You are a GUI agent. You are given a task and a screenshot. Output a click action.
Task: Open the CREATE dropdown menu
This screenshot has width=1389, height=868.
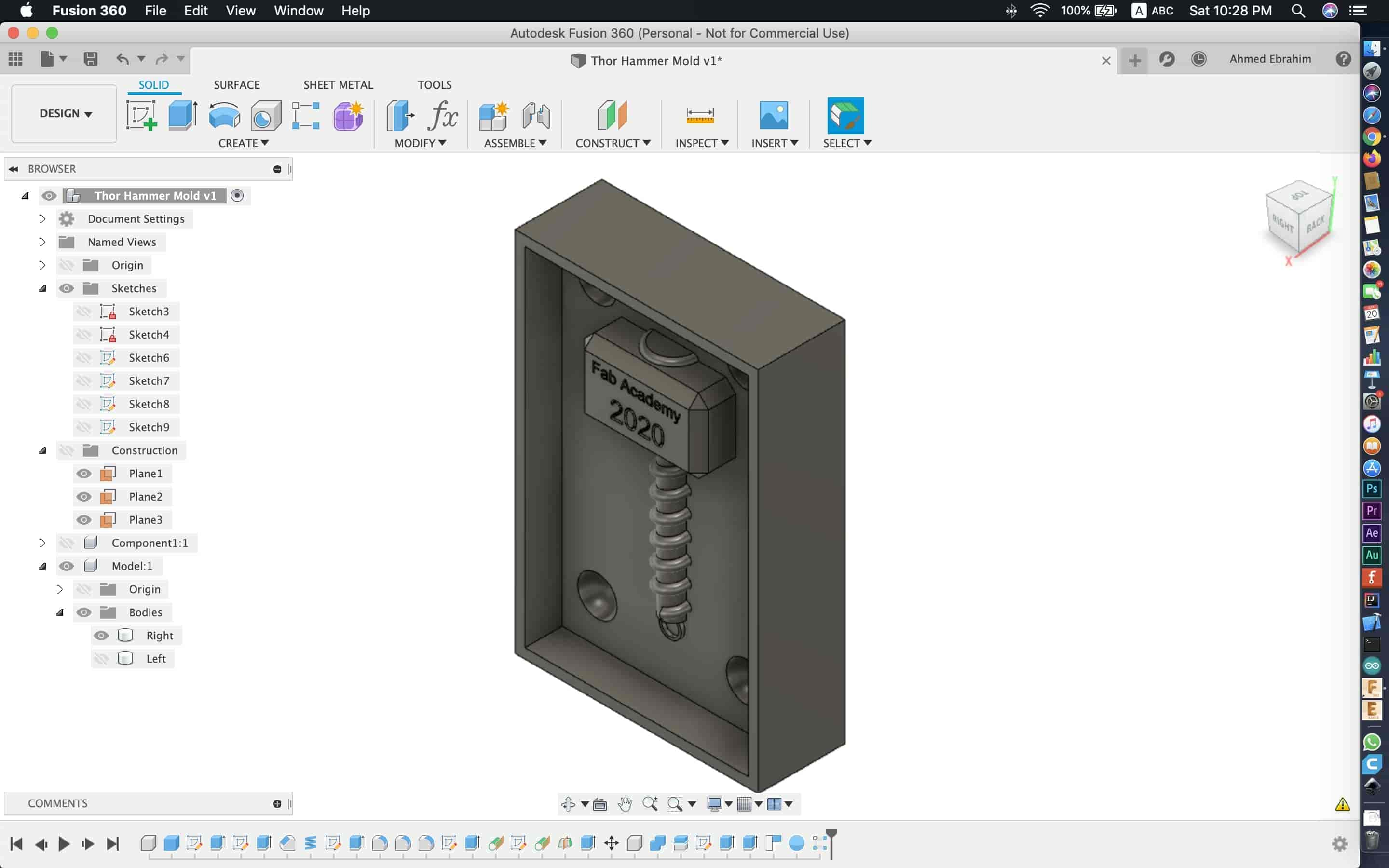point(244,143)
